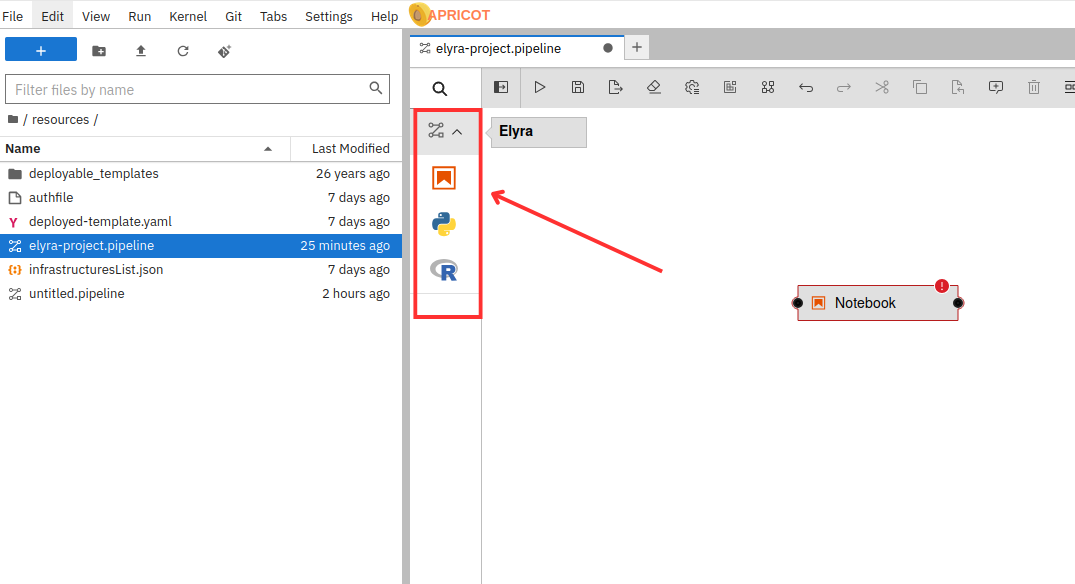Select the R script node in the palette
Viewport: 1075px width, 584px height.
tap(444, 270)
